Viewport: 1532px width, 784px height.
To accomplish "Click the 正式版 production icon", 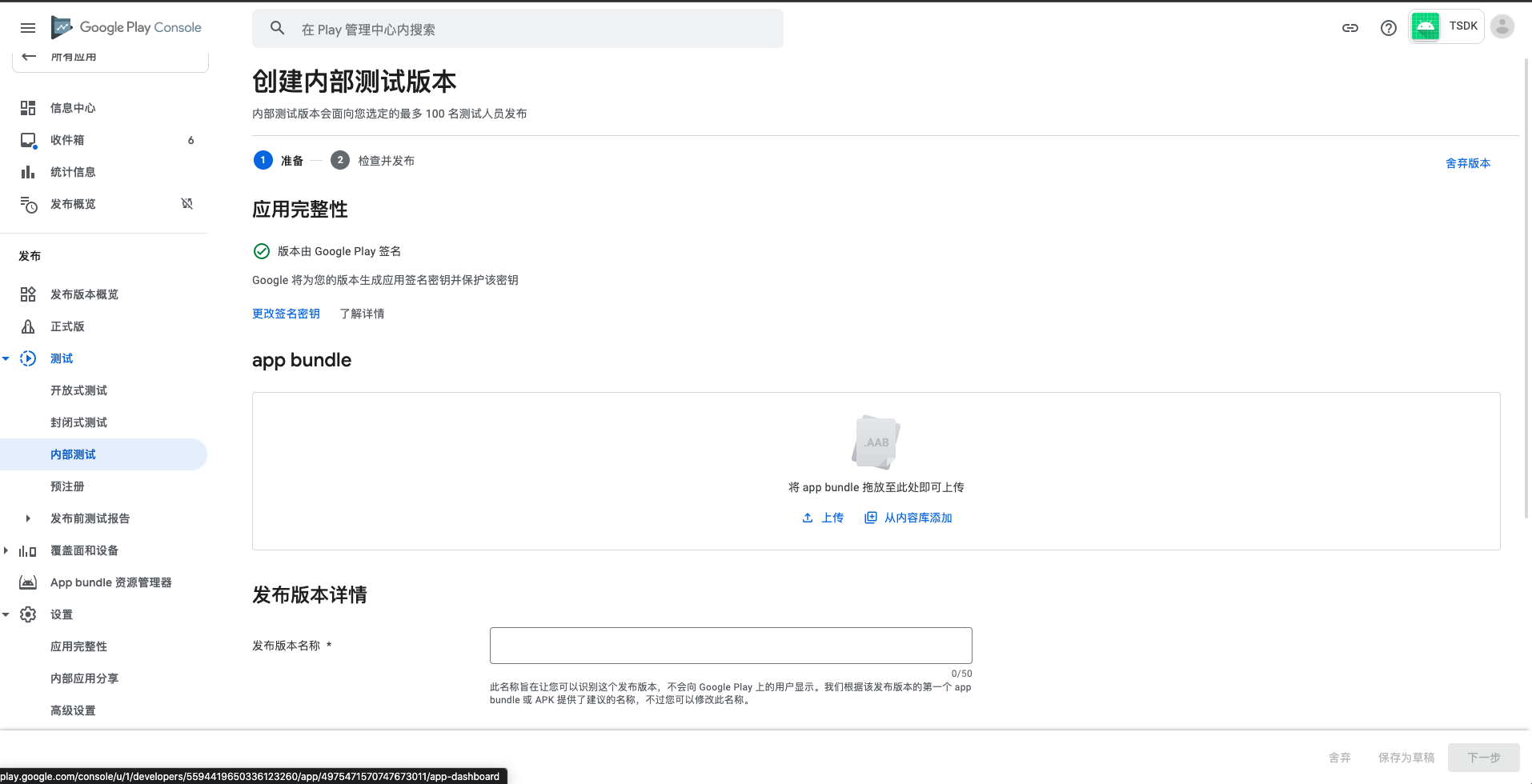I will click(28, 326).
